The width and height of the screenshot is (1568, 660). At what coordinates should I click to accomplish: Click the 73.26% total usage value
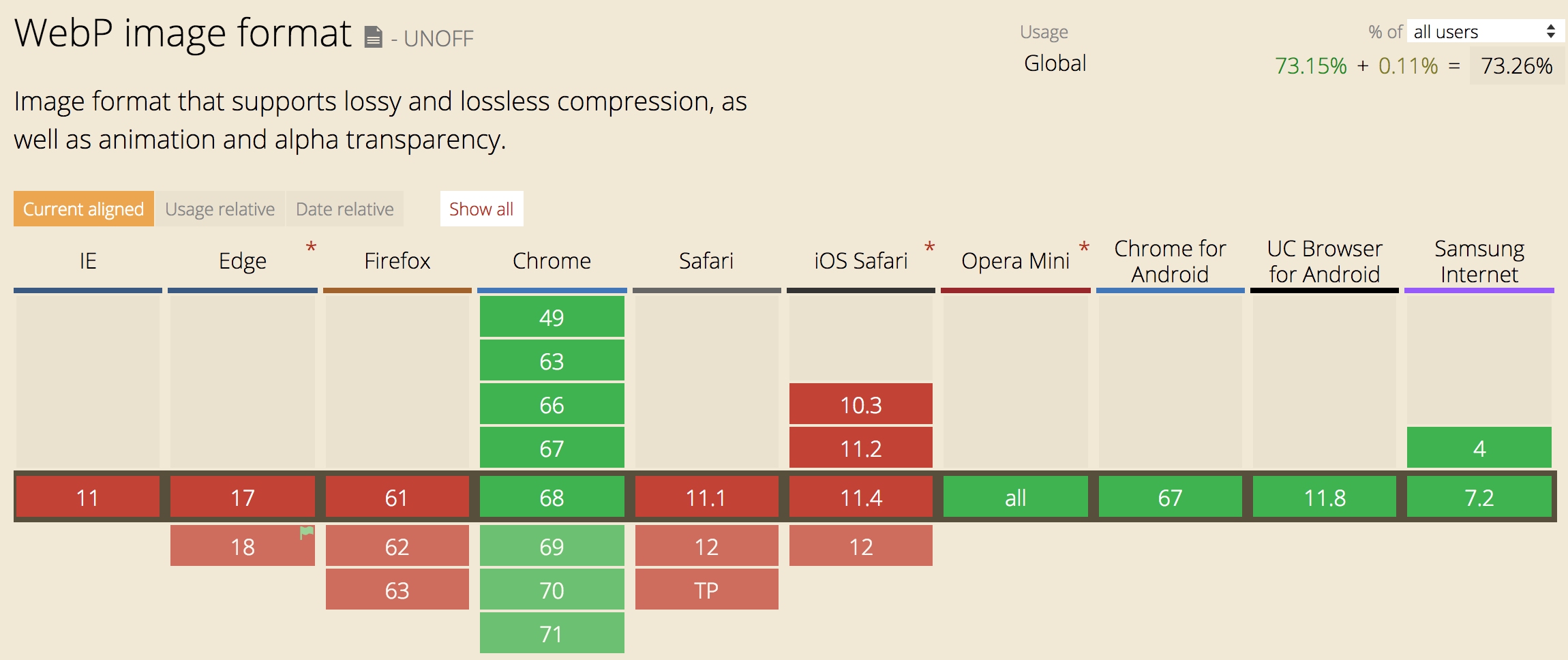[1516, 66]
